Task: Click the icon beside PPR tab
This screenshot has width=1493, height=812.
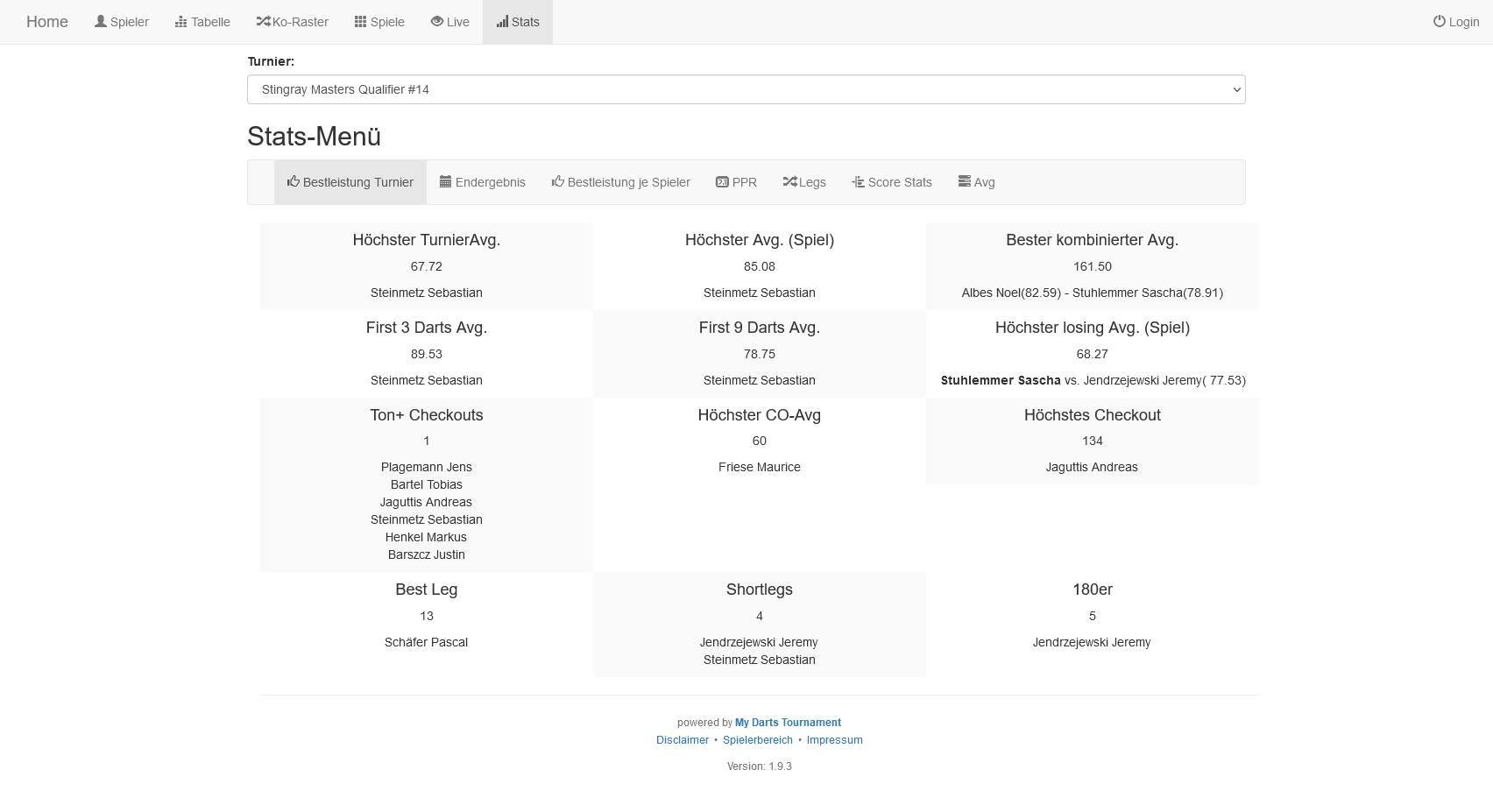Action: pyautogui.click(x=722, y=181)
